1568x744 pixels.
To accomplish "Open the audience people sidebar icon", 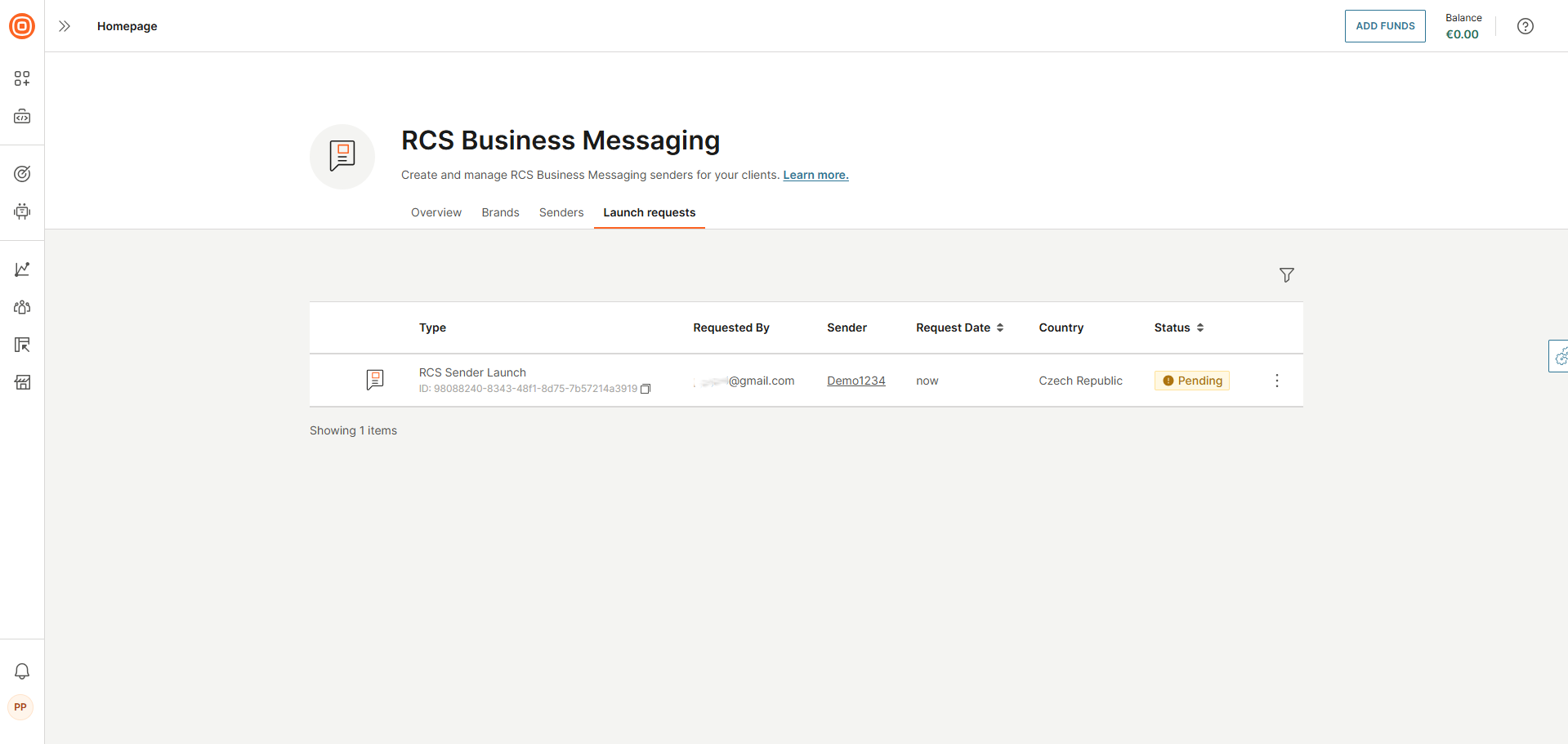I will [22, 307].
